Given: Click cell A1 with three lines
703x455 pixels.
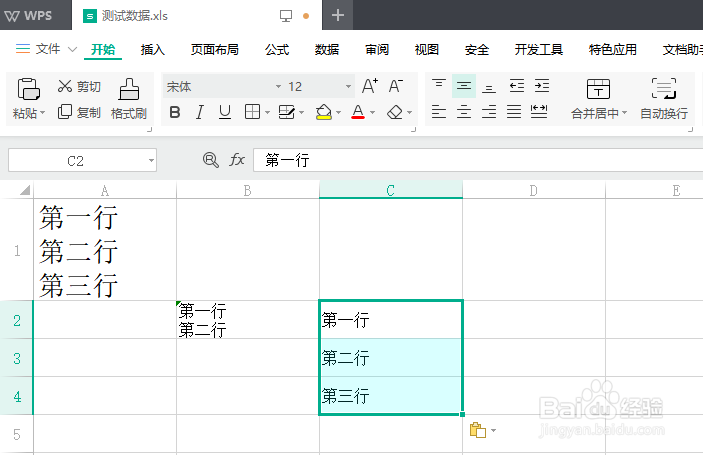Looking at the screenshot, I should tap(105, 250).
